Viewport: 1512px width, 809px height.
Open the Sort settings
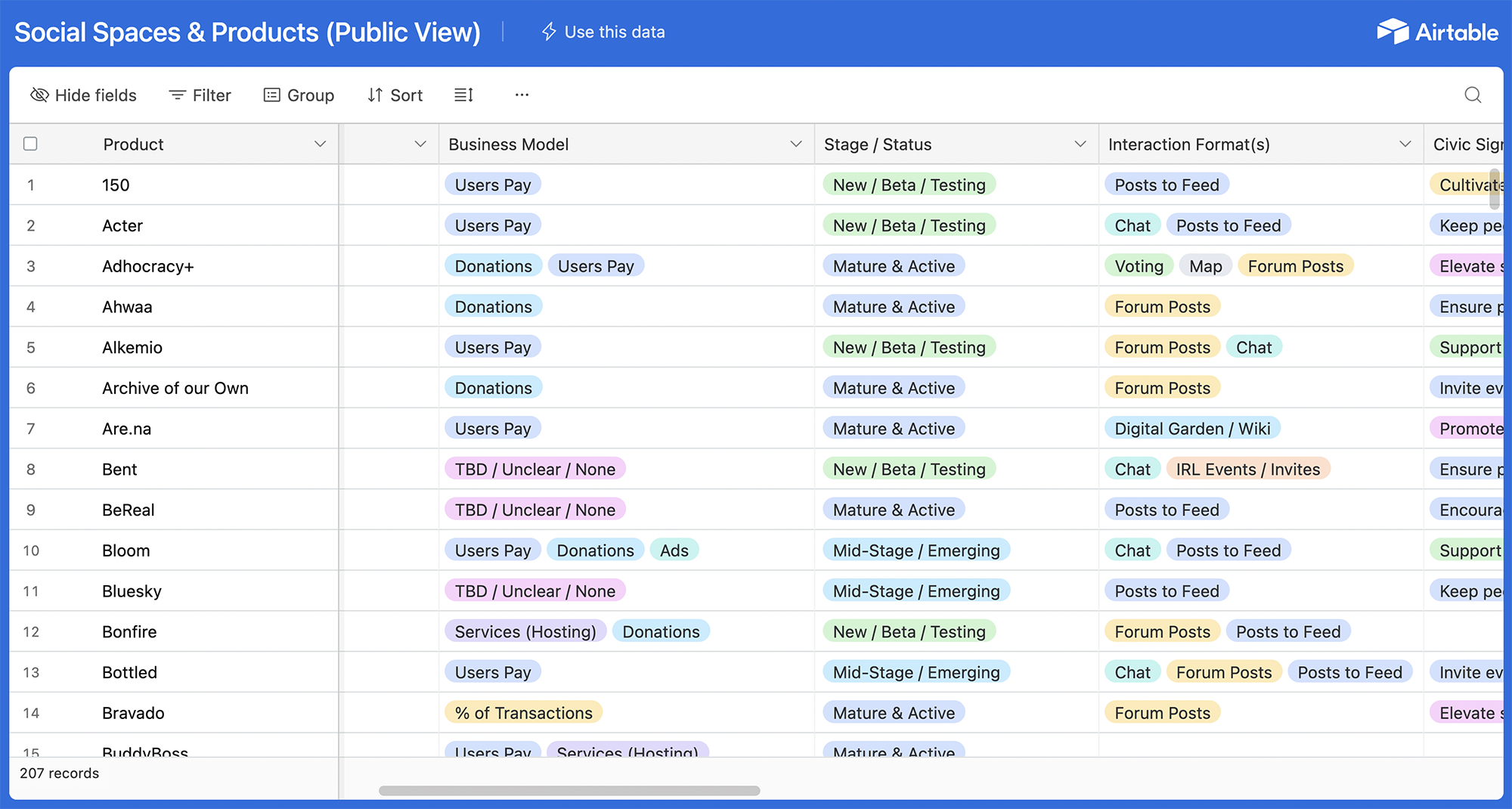(x=394, y=95)
